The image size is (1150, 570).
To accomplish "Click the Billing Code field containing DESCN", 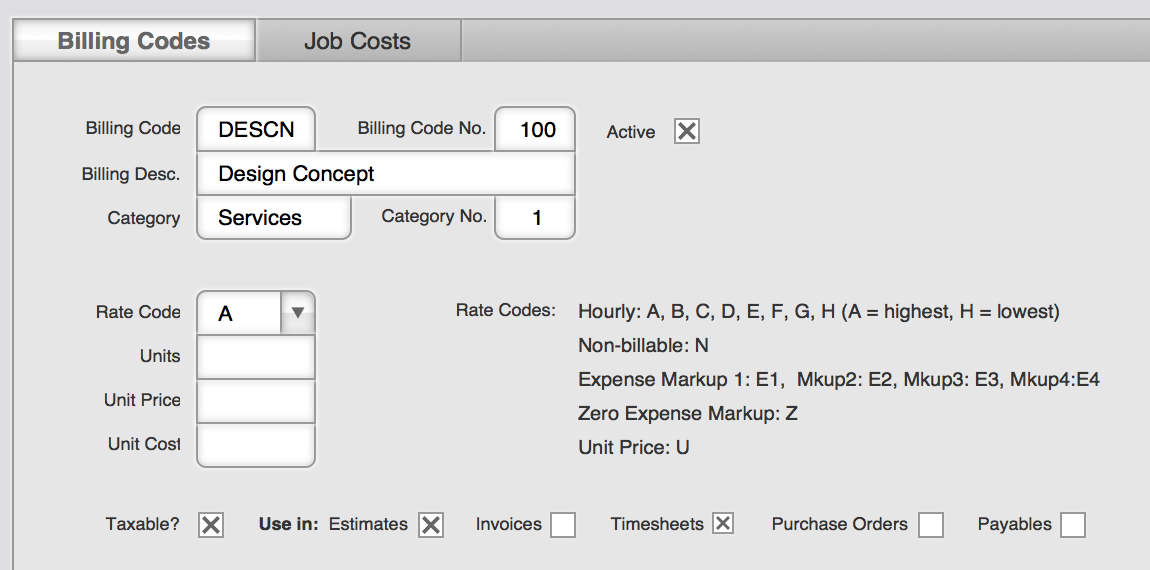I will pos(256,129).
